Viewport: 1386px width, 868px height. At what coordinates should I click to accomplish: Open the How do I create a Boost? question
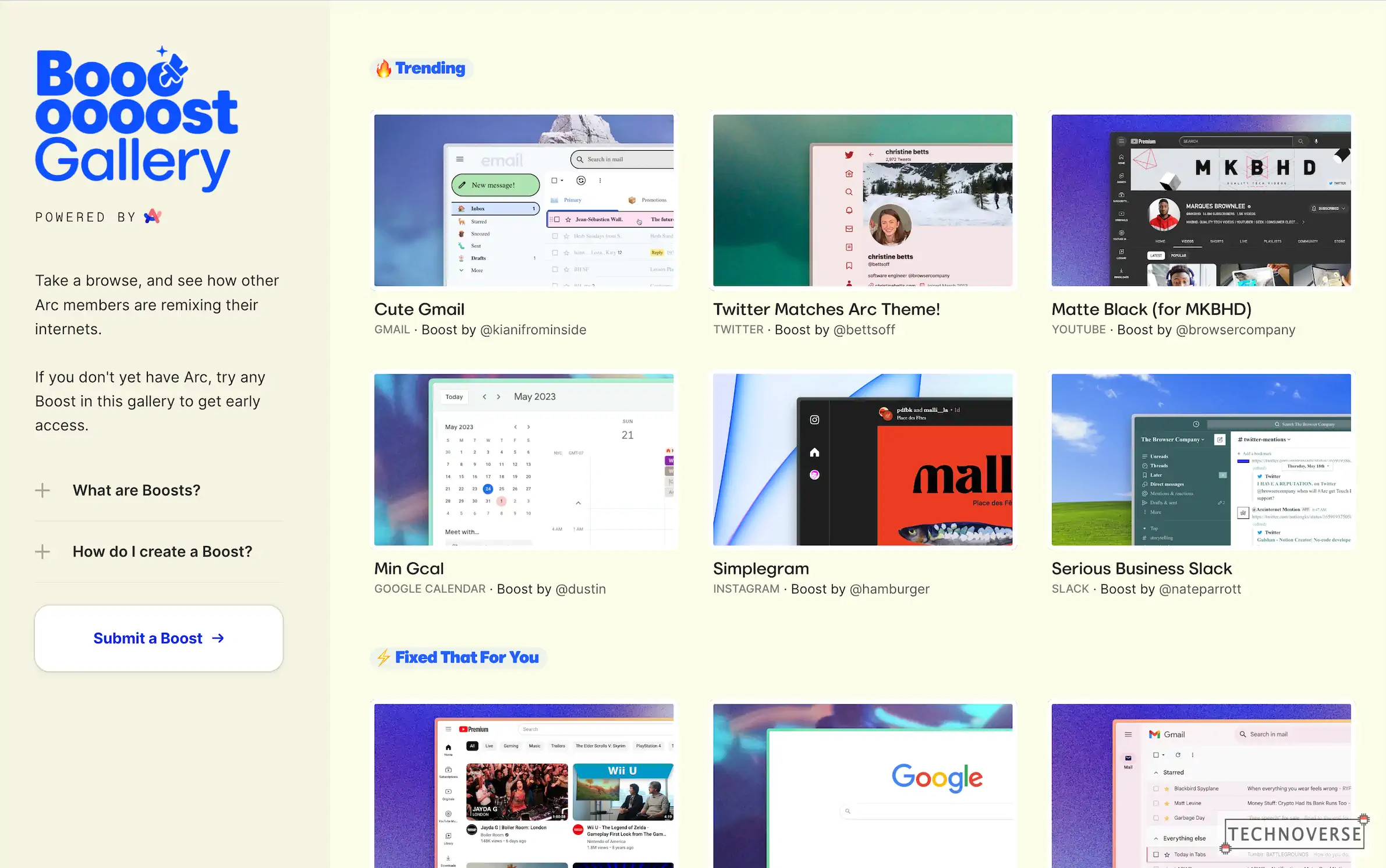click(x=162, y=552)
